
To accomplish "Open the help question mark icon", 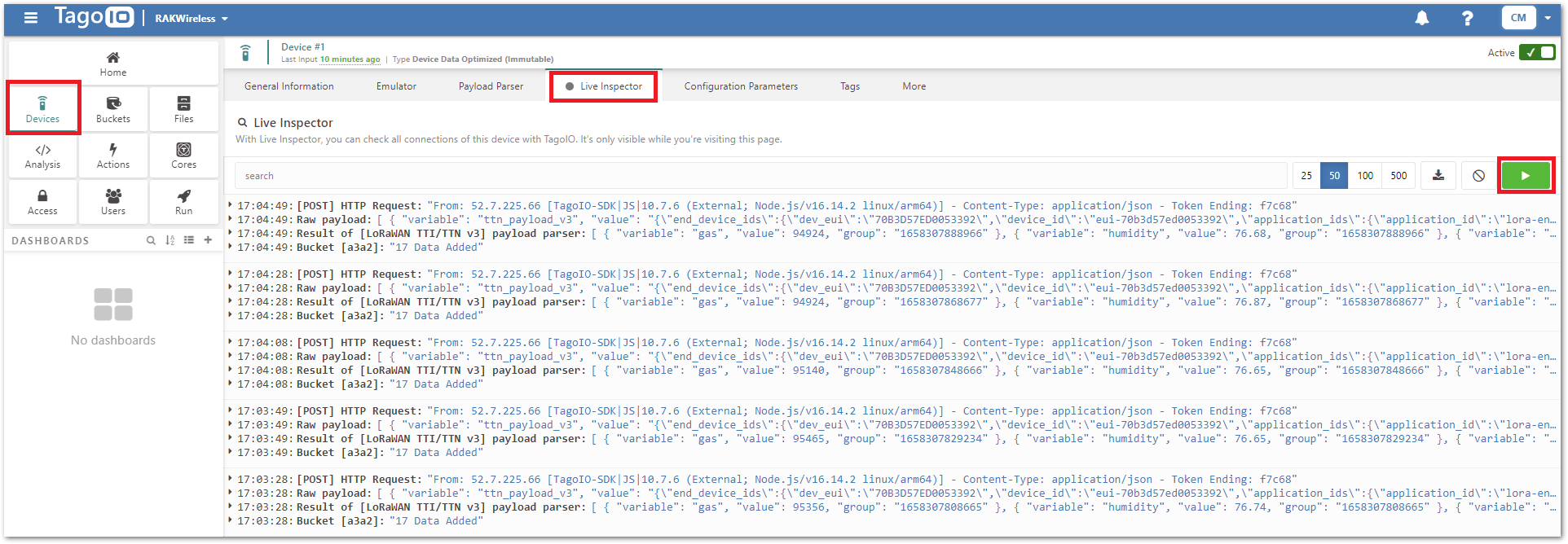I will [x=1467, y=18].
